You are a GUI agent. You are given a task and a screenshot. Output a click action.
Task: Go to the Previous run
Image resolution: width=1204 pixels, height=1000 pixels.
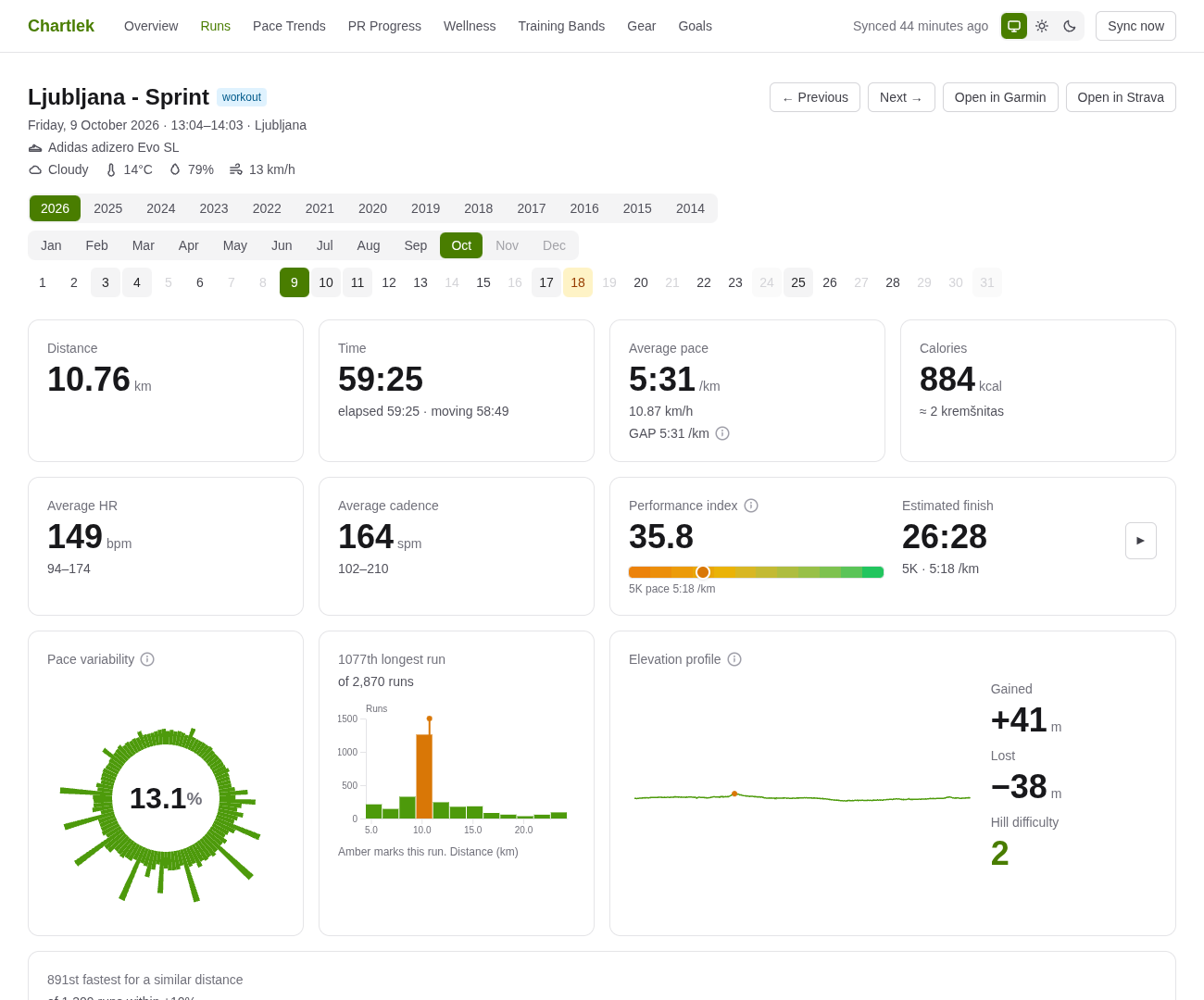(x=815, y=97)
